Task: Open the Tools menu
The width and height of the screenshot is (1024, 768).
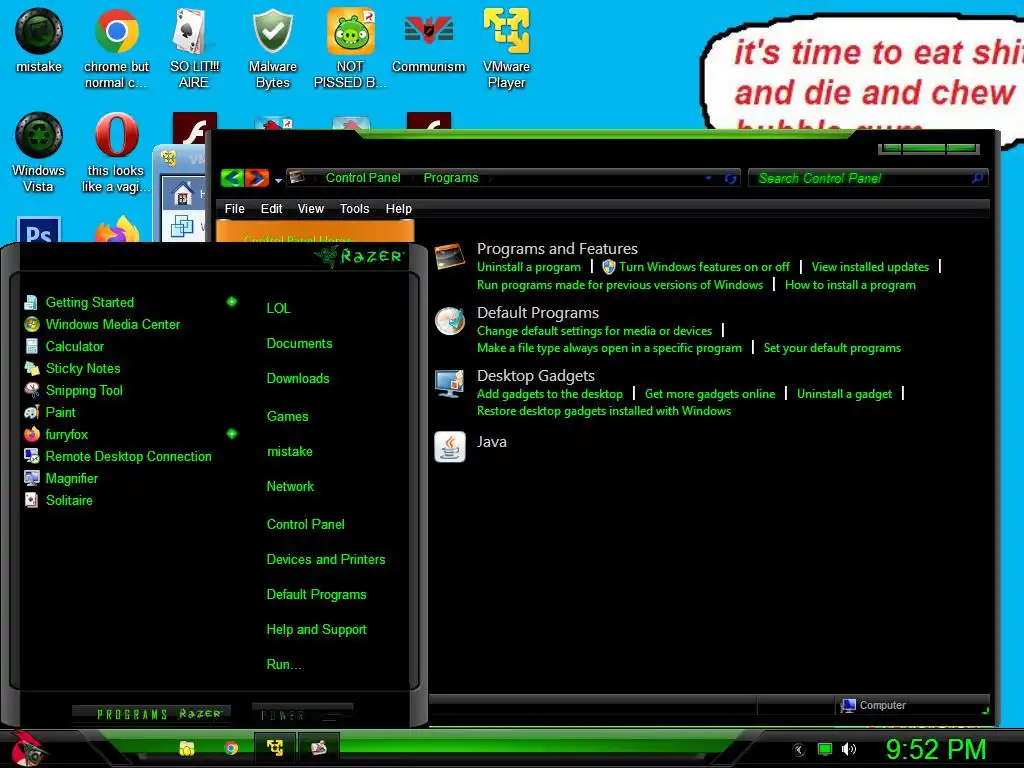Action: [355, 208]
